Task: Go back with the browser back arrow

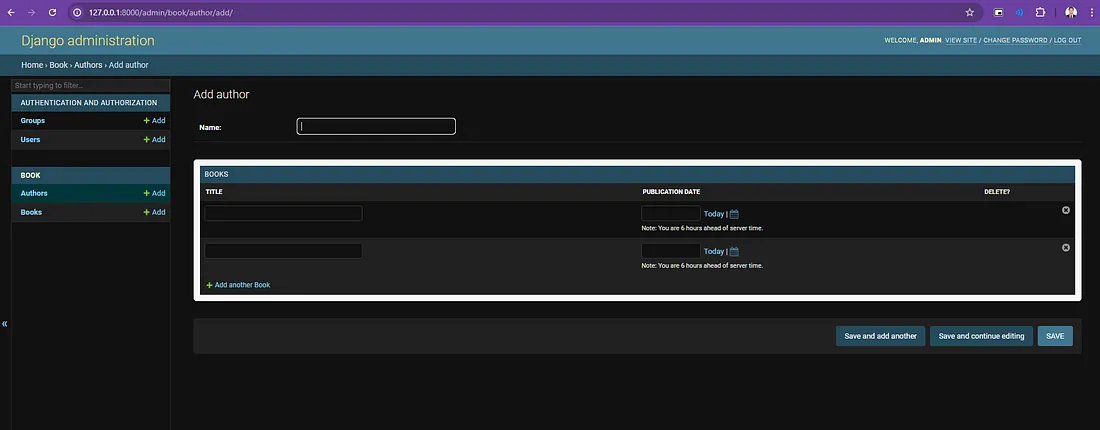Action: point(11,13)
